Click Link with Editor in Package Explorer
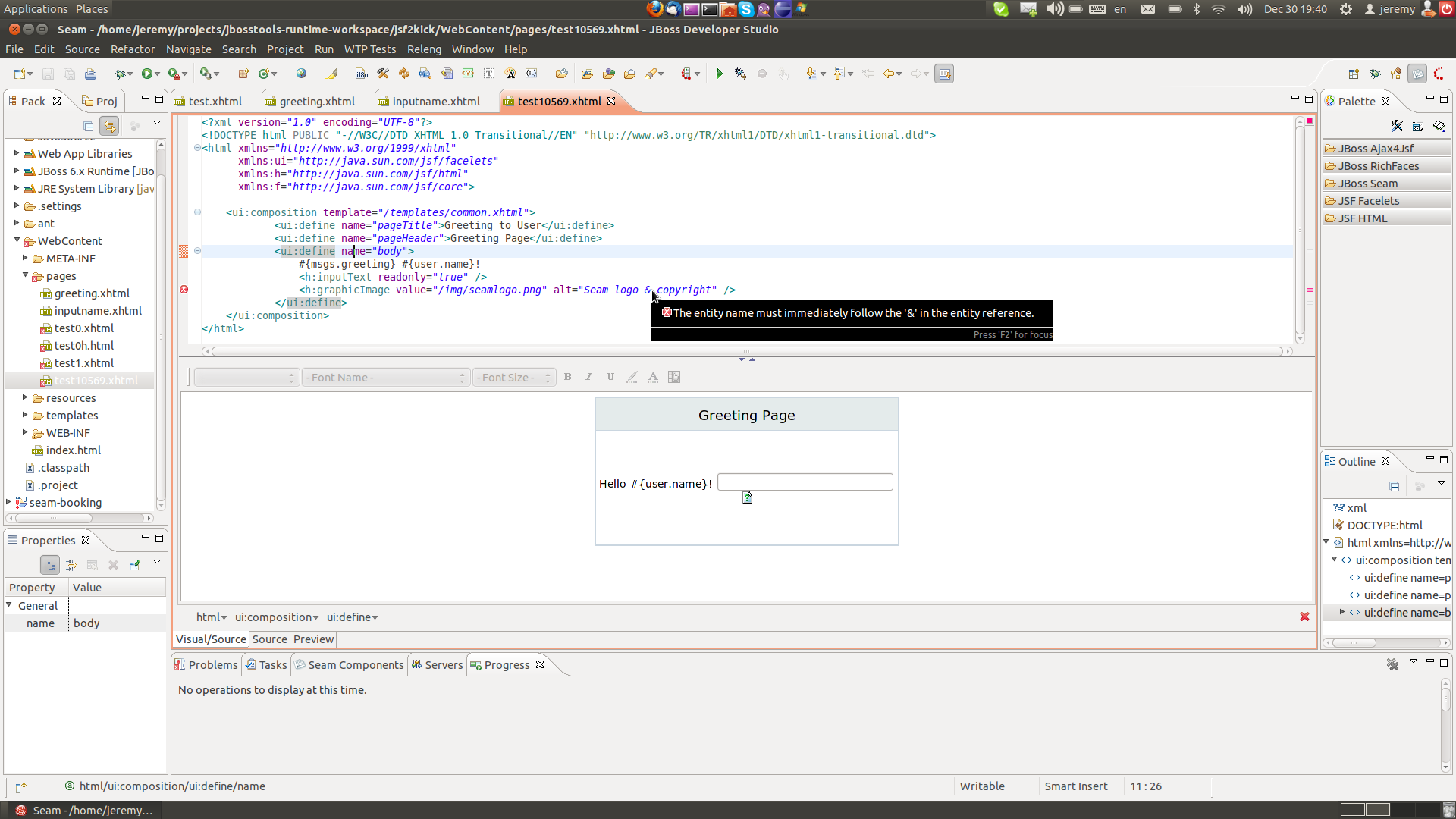Image resolution: width=1456 pixels, height=819 pixels. [x=109, y=126]
